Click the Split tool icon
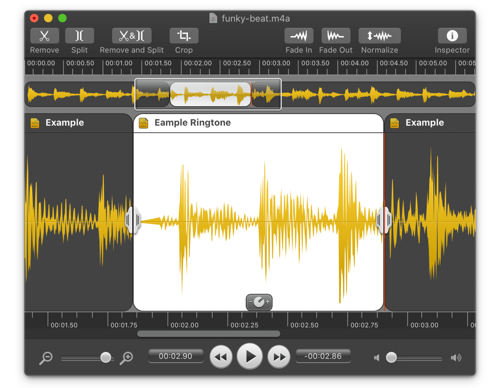 [79, 36]
